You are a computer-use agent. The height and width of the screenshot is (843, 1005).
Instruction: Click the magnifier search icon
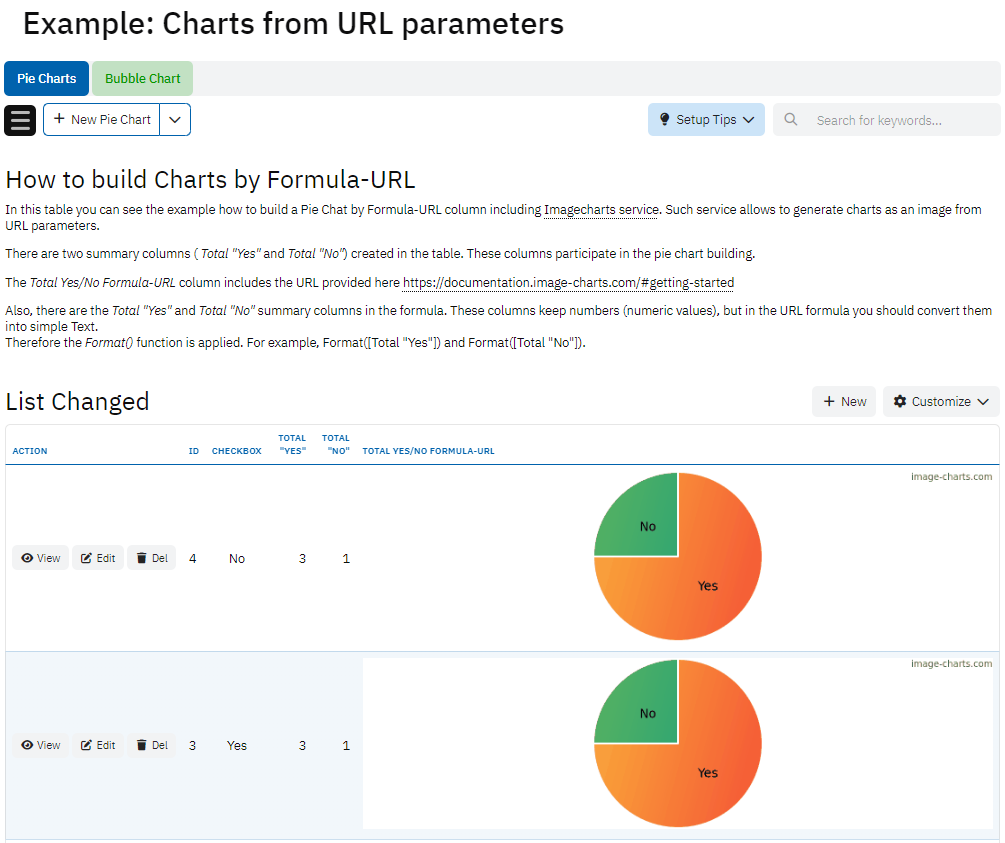(791, 120)
